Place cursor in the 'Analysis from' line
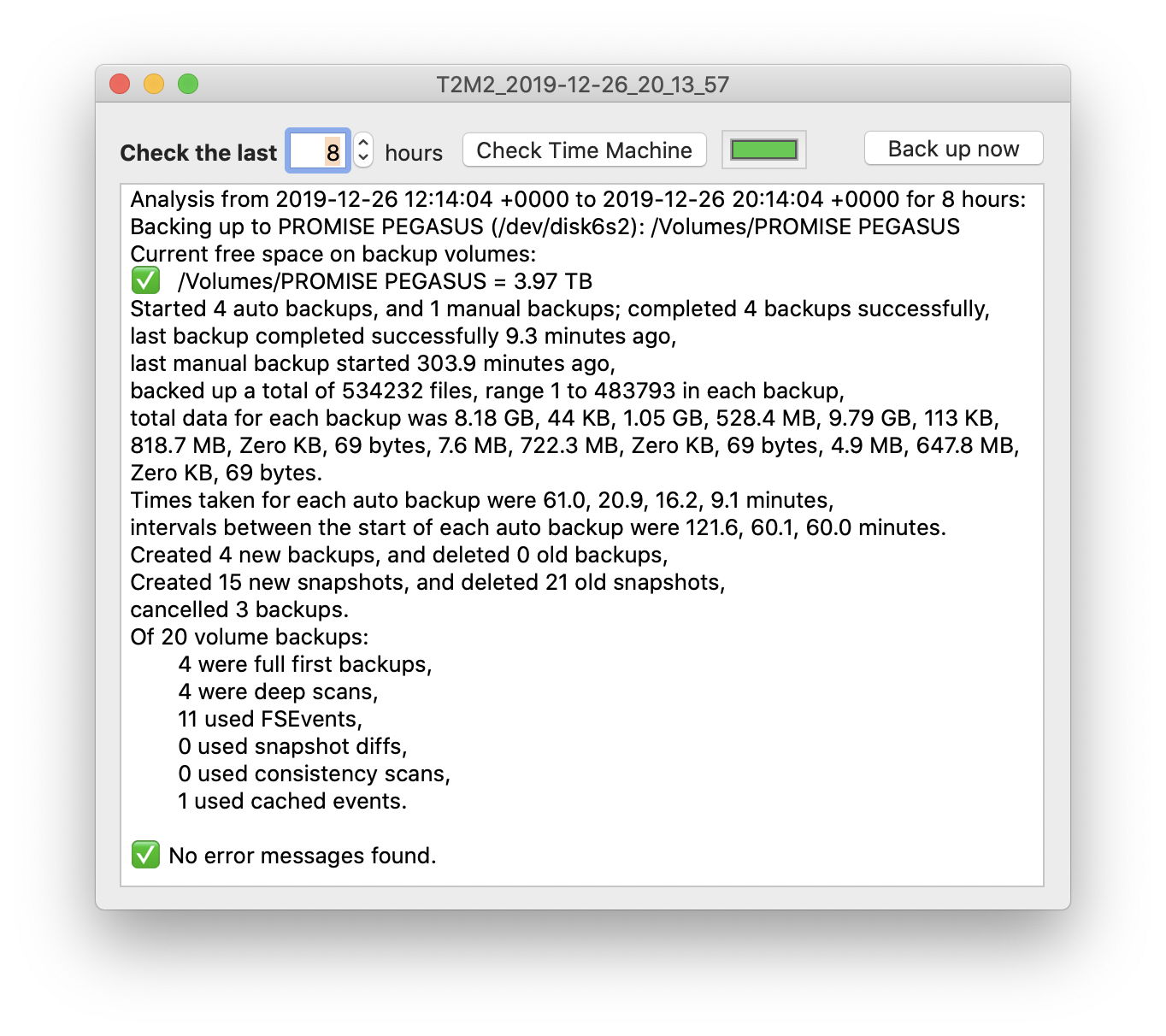The height and width of the screenshot is (1036, 1166). 577,199
